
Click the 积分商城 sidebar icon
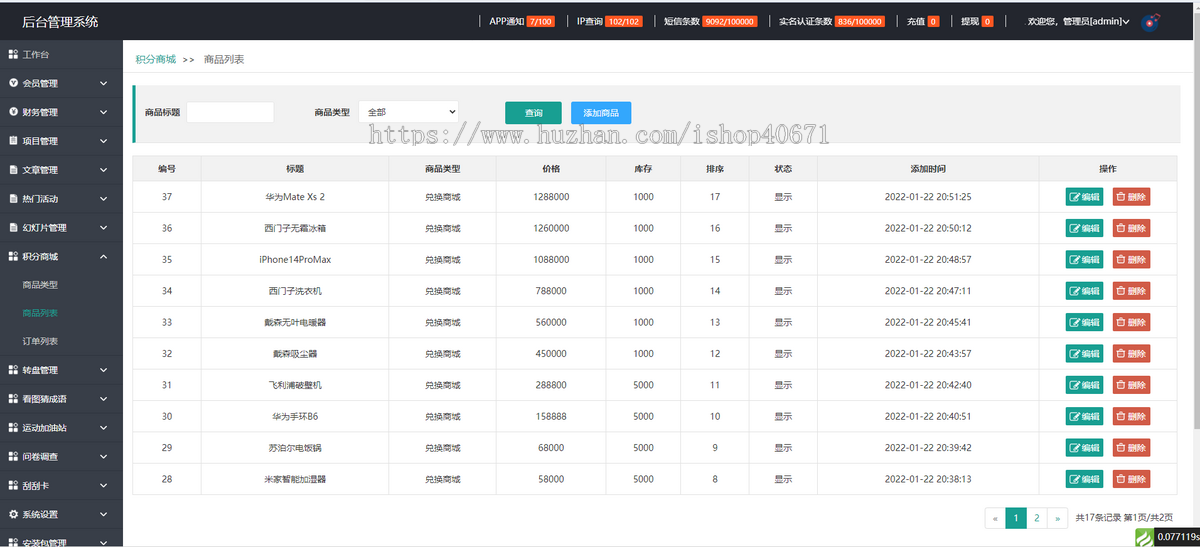coord(13,256)
